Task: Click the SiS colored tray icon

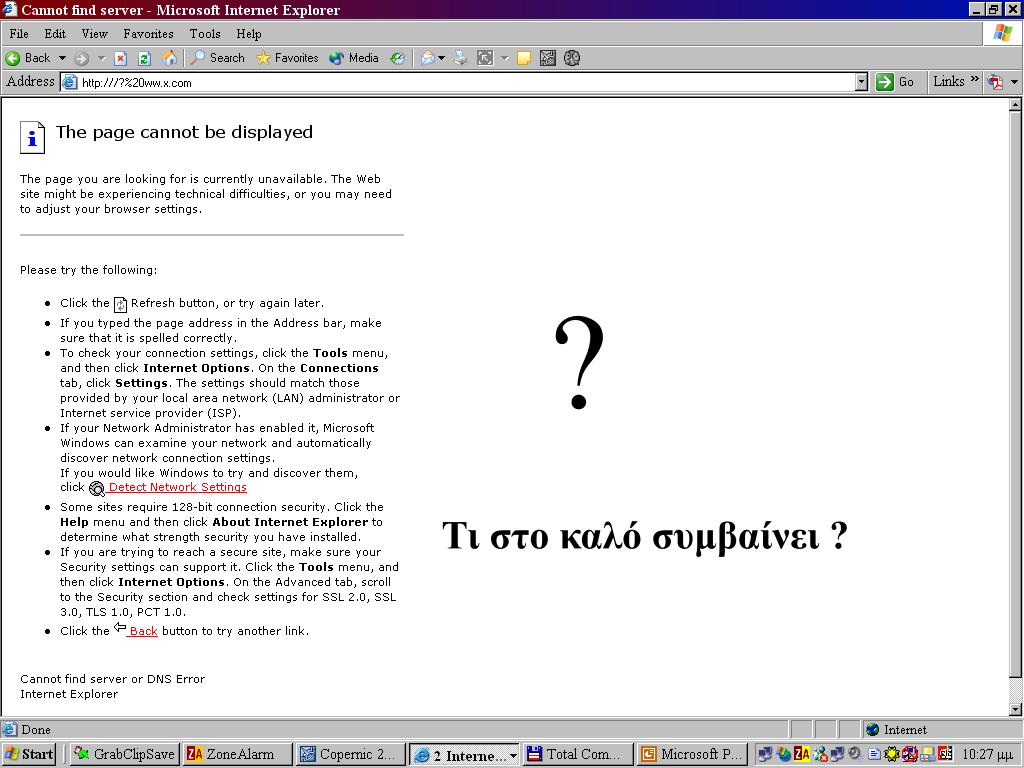Action: (945, 754)
